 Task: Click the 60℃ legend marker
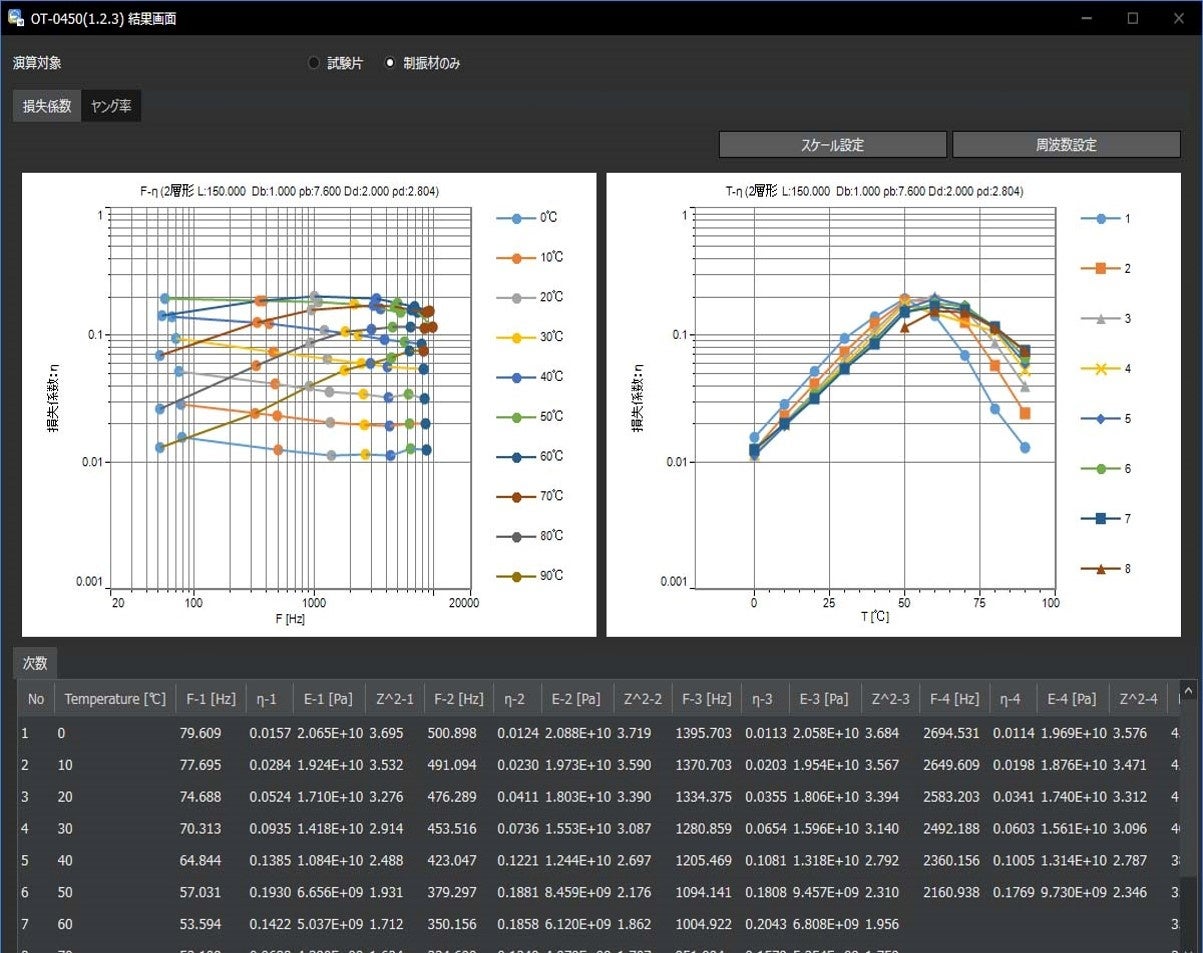click(516, 457)
